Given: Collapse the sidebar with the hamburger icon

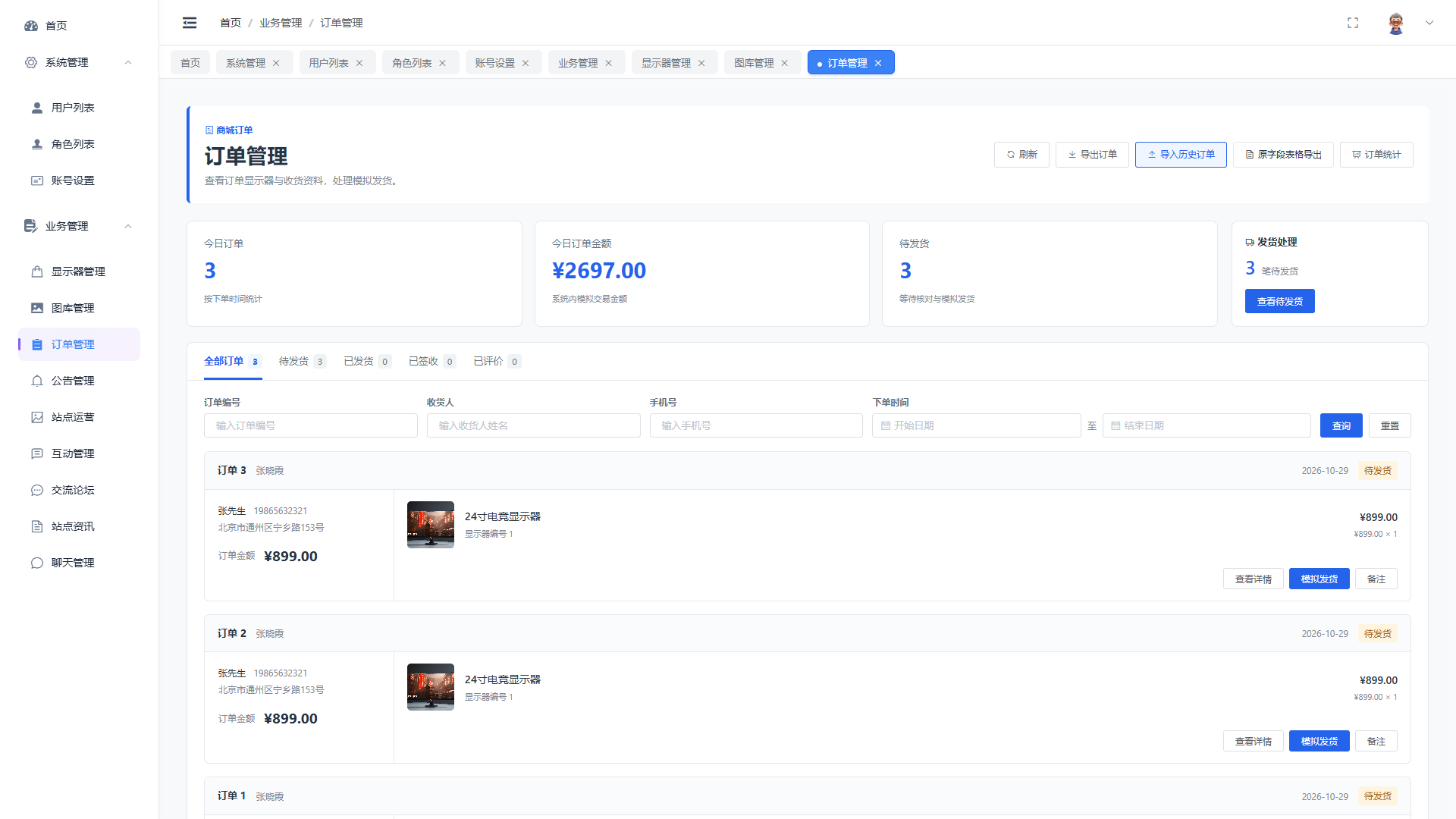Looking at the screenshot, I should click(x=190, y=23).
